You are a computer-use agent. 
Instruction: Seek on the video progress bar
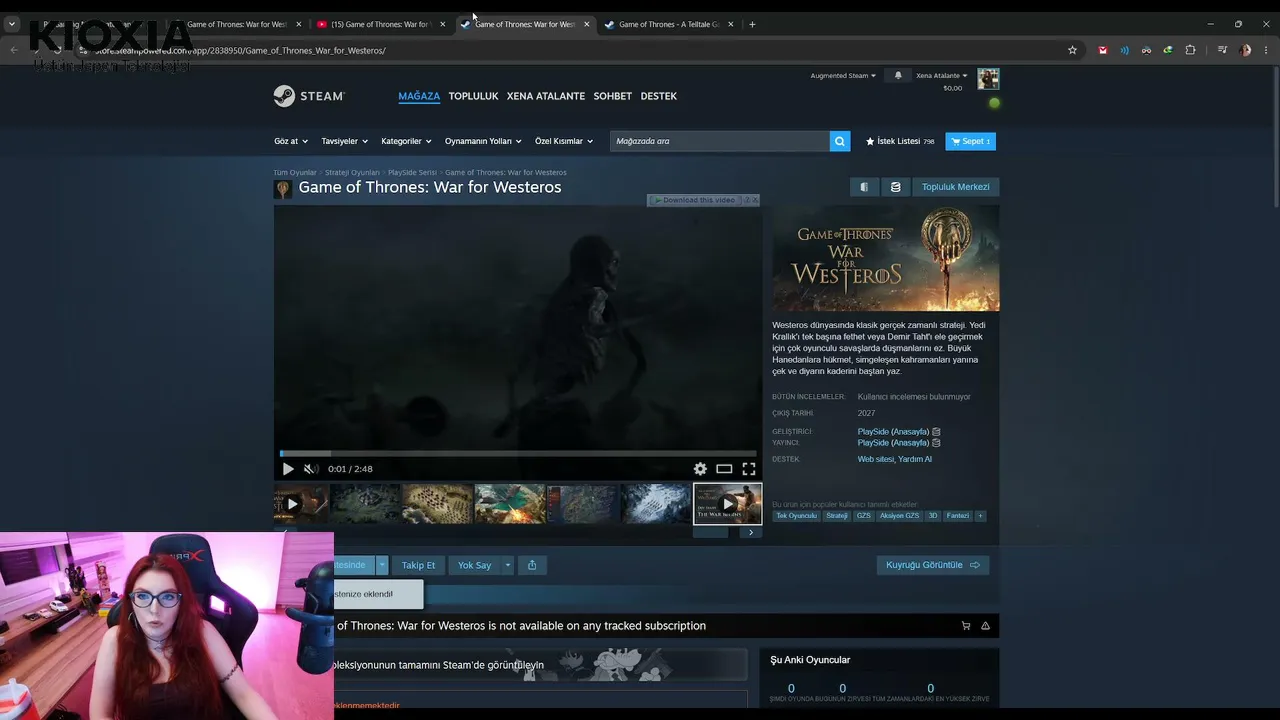click(x=518, y=453)
